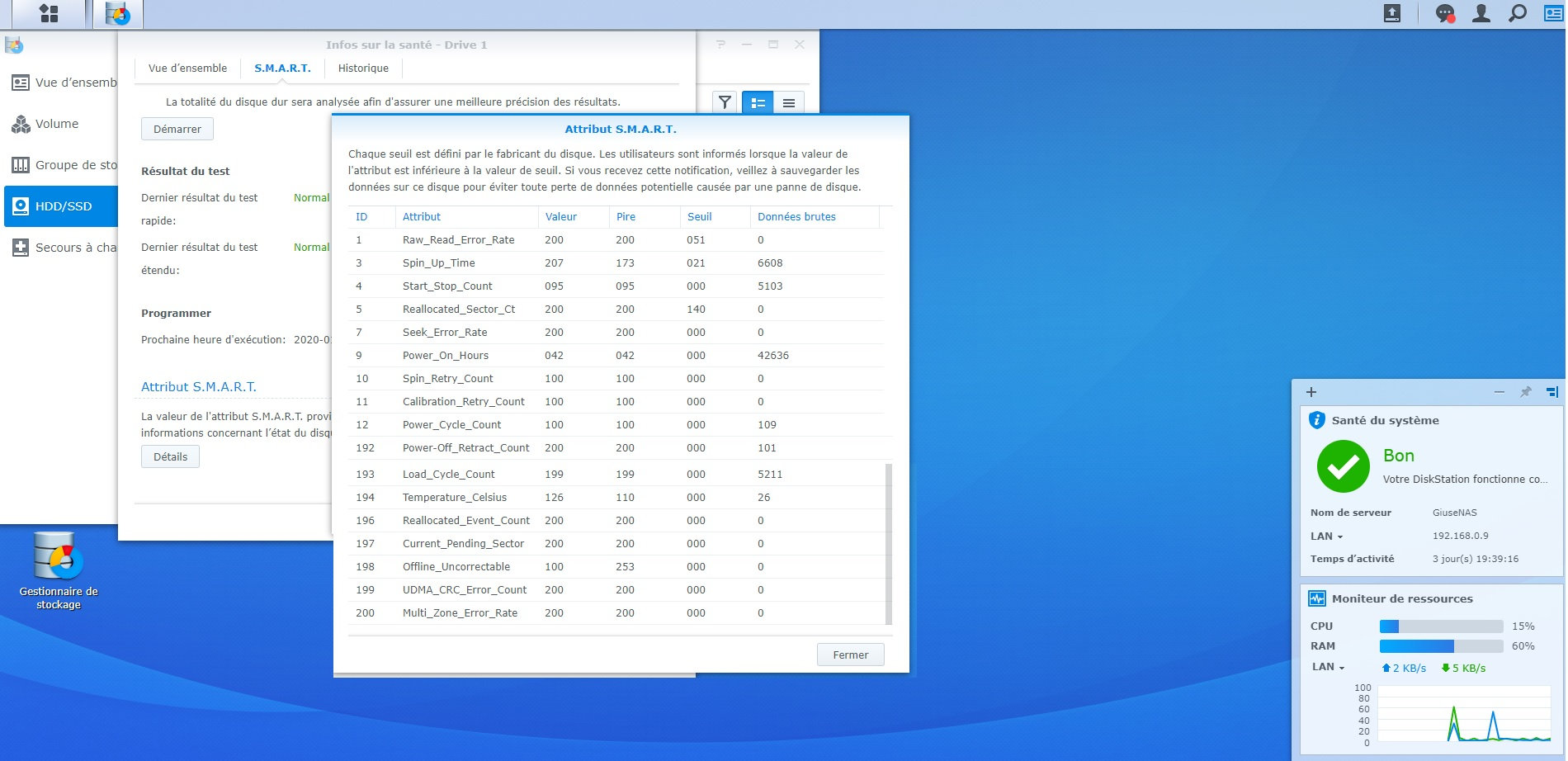The width and height of the screenshot is (1568, 761).
Task: Select the Spin_Up_Time row
Action: pos(616,263)
